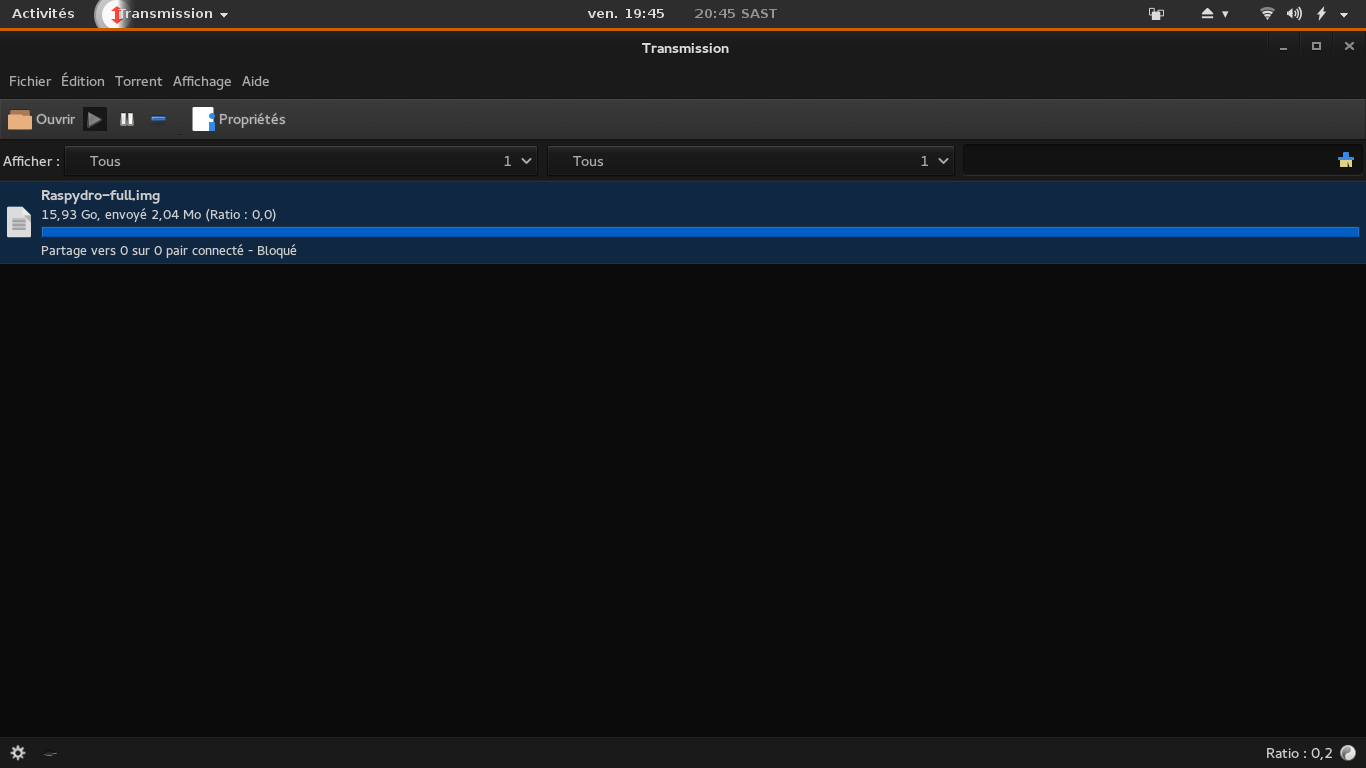This screenshot has width=1366, height=768.
Task: Toggle alternative speed limits turtle icon
Action: click(50, 754)
